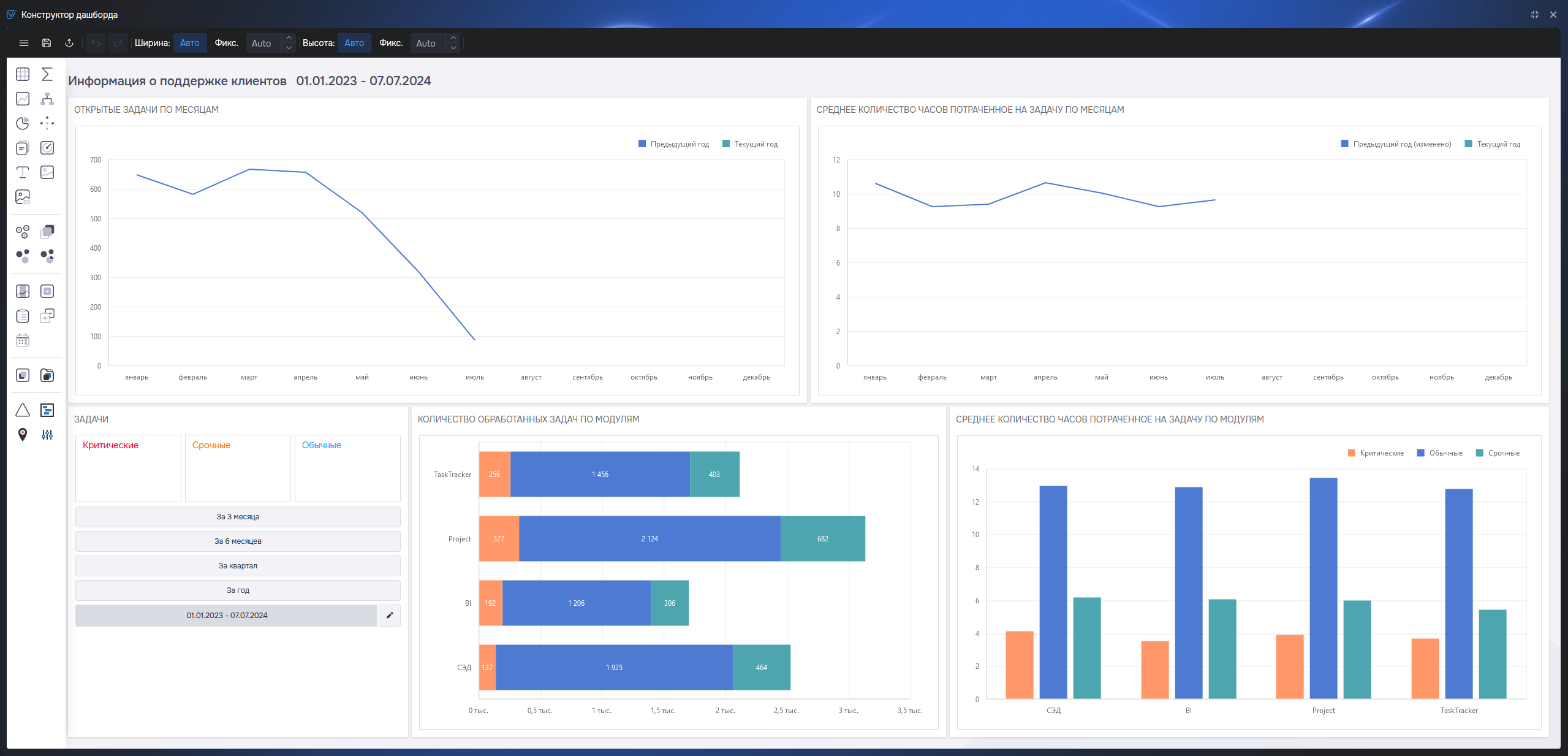The height and width of the screenshot is (756, 1568).
Task: Add a calendar date filter widget
Action: [23, 340]
